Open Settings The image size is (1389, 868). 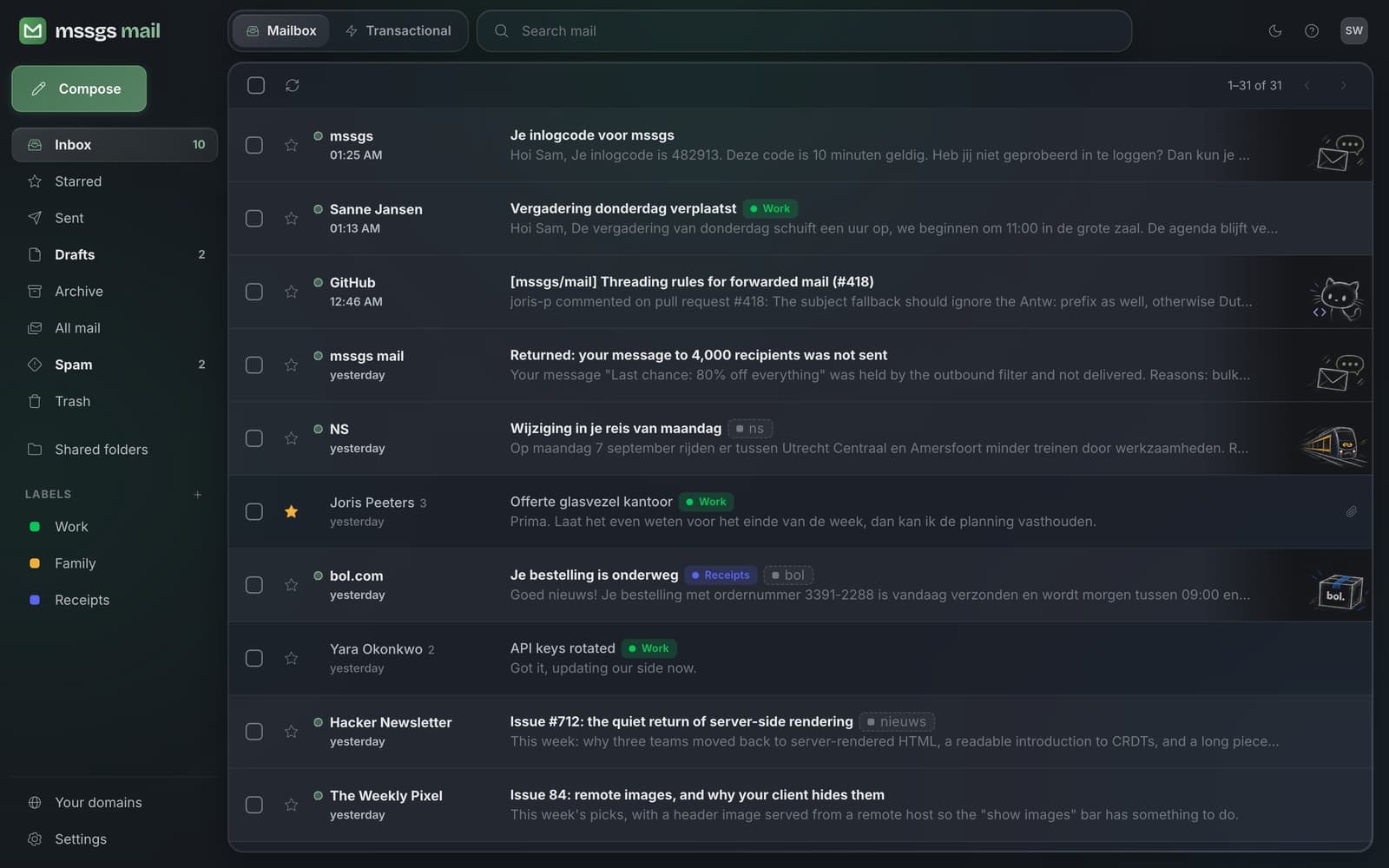point(115,839)
